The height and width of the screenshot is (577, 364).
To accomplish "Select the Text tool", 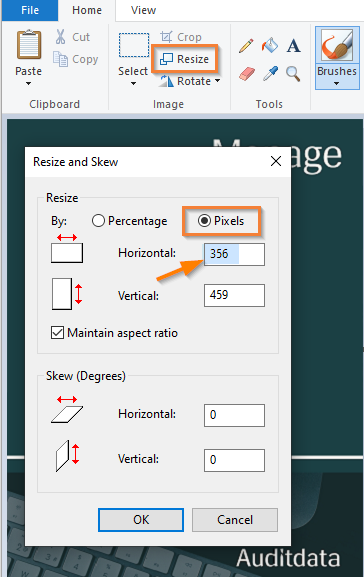I will (293, 46).
